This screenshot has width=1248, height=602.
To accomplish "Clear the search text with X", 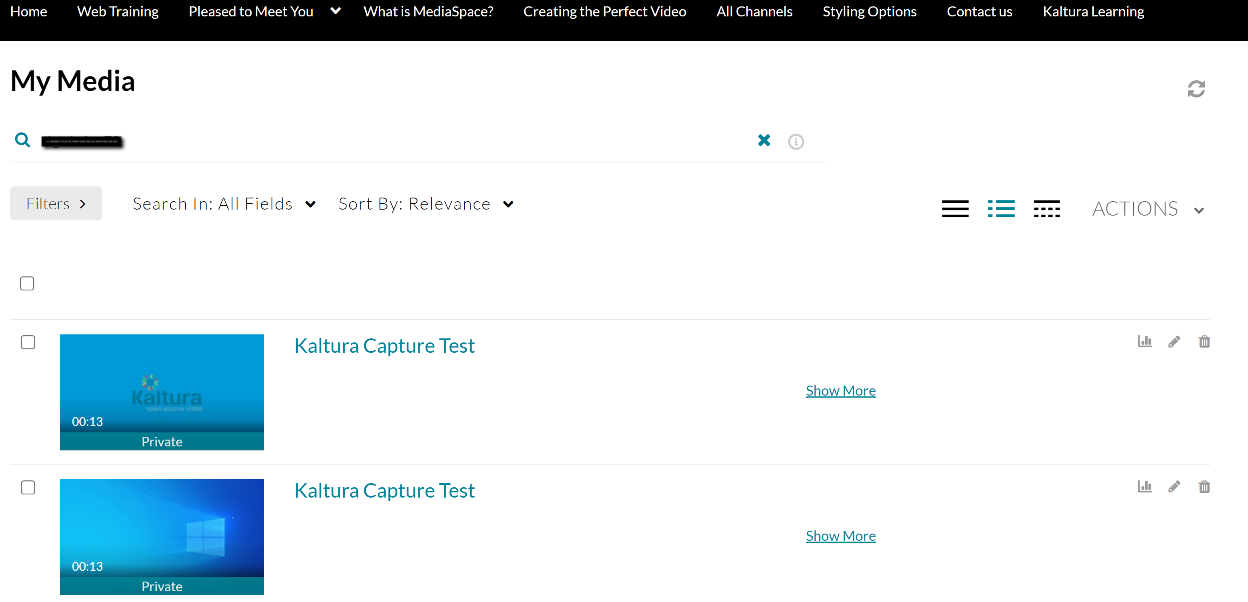I will (764, 140).
